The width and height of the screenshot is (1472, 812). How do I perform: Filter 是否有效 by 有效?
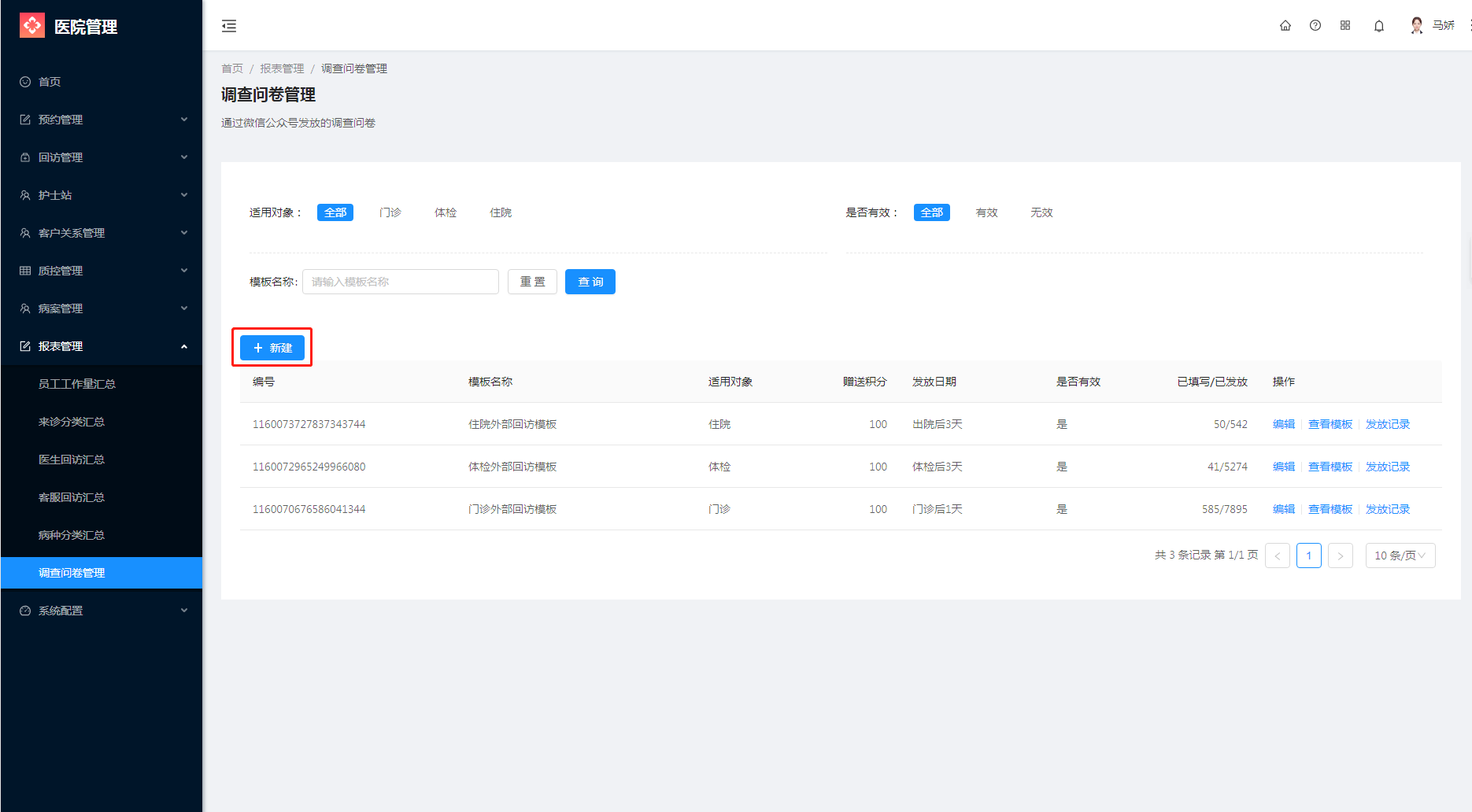point(987,212)
